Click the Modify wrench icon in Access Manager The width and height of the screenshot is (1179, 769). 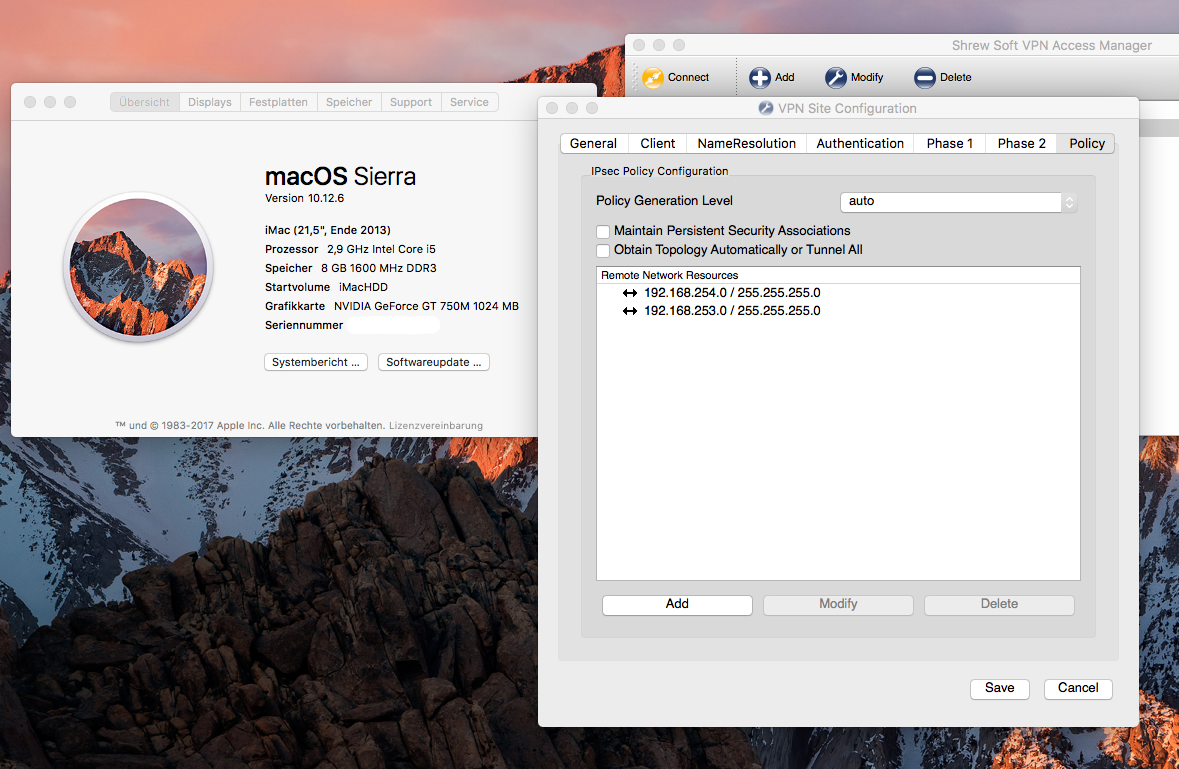point(835,77)
